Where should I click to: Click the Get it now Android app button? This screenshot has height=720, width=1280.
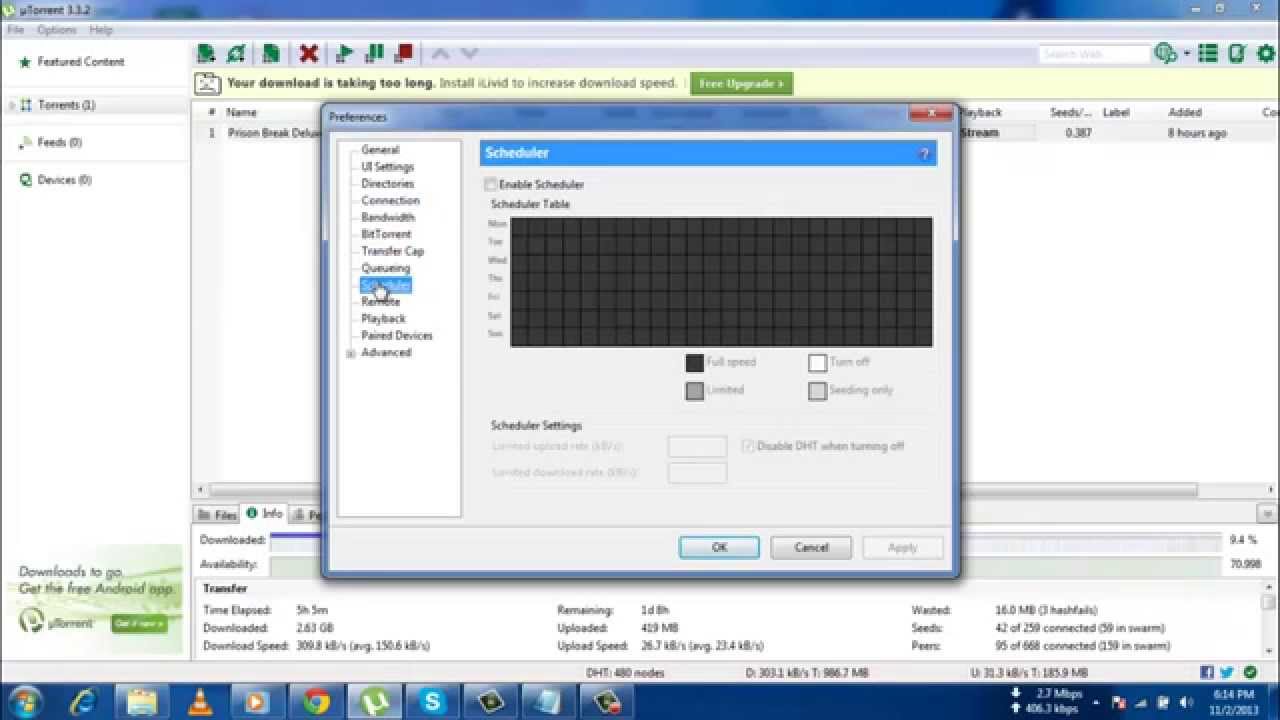point(138,623)
